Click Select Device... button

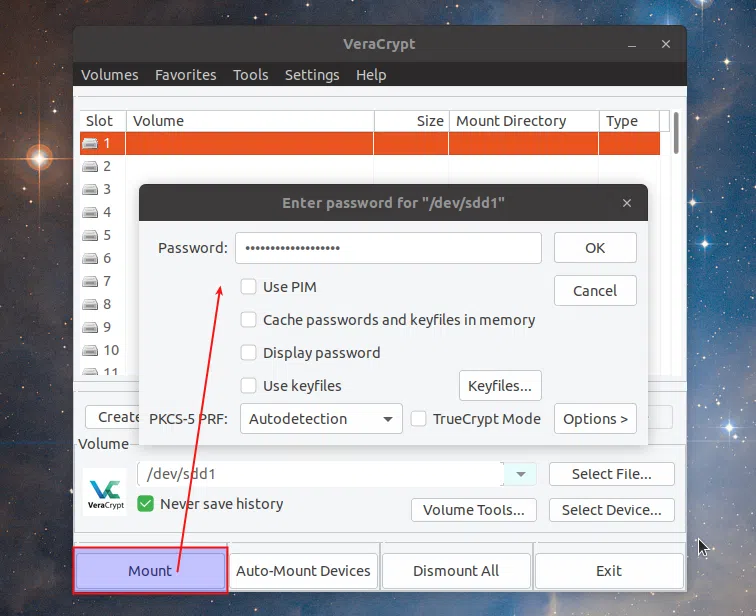611,510
